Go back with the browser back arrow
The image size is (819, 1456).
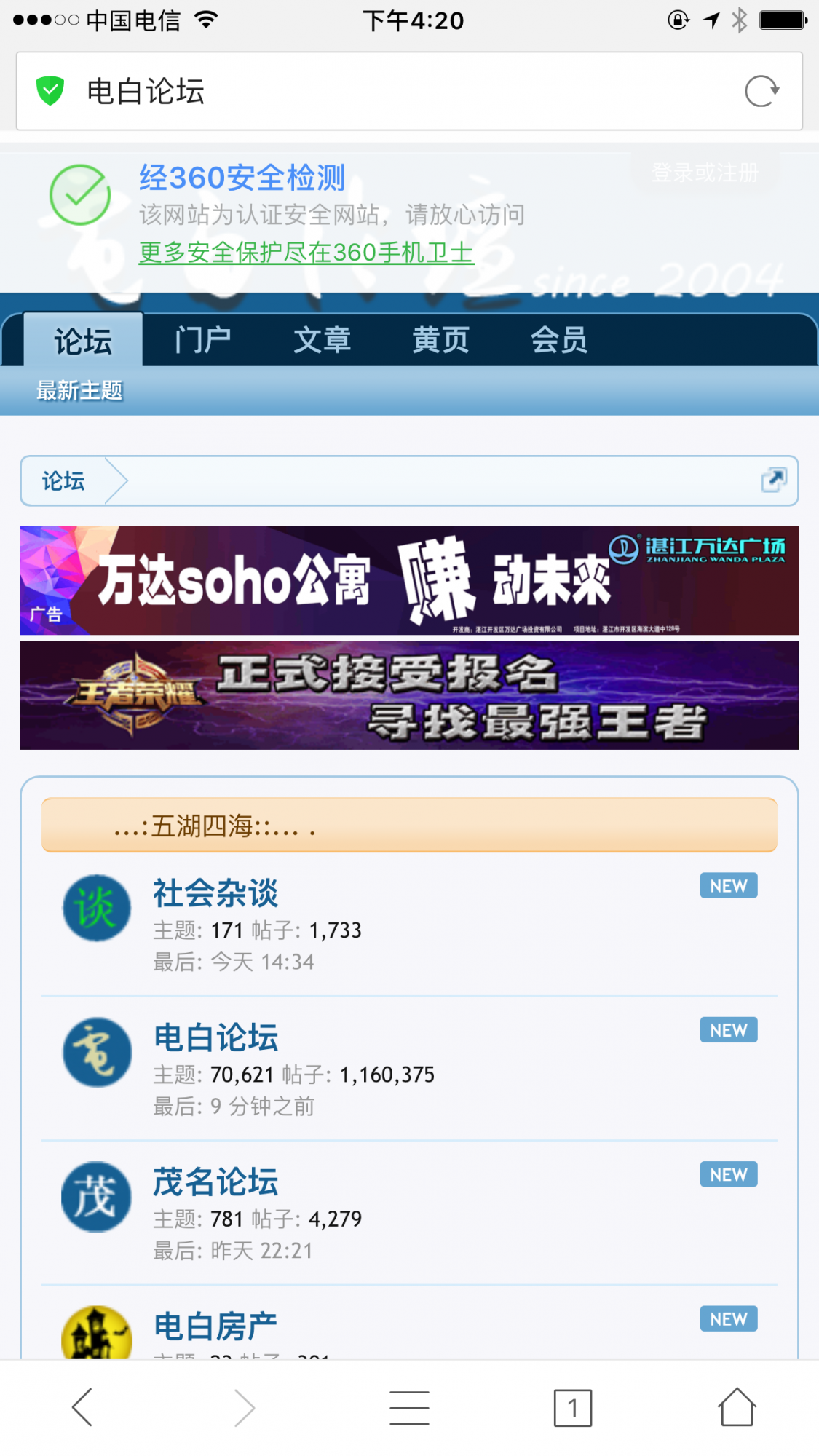pos(82,1406)
